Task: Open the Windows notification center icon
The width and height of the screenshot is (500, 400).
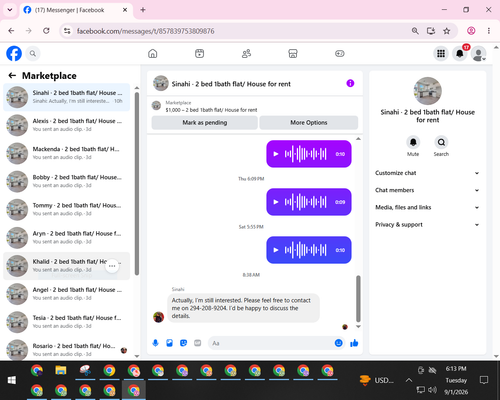Action: click(484, 380)
